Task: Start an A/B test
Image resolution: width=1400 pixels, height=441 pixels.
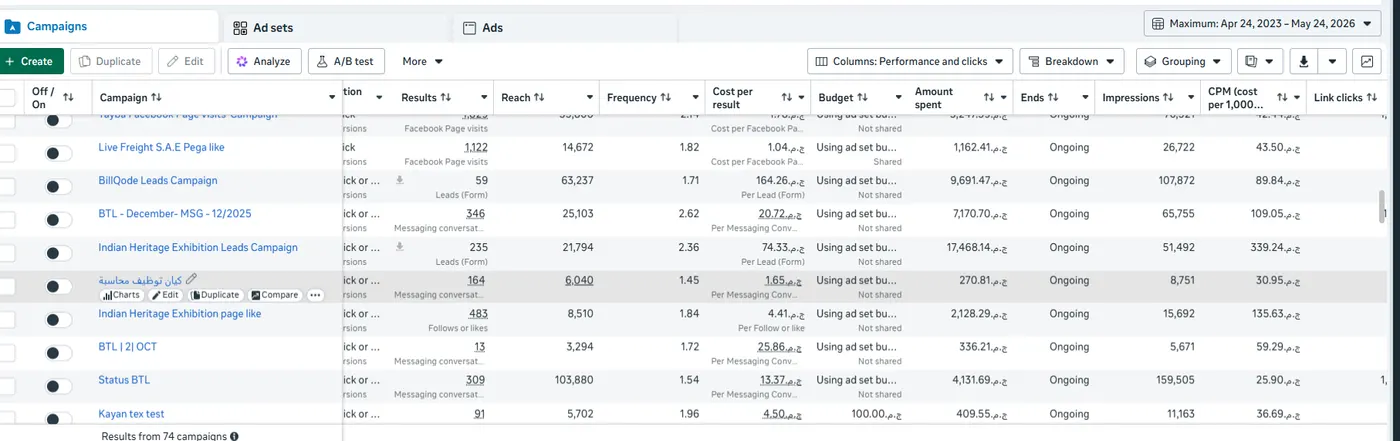Action: pos(346,61)
